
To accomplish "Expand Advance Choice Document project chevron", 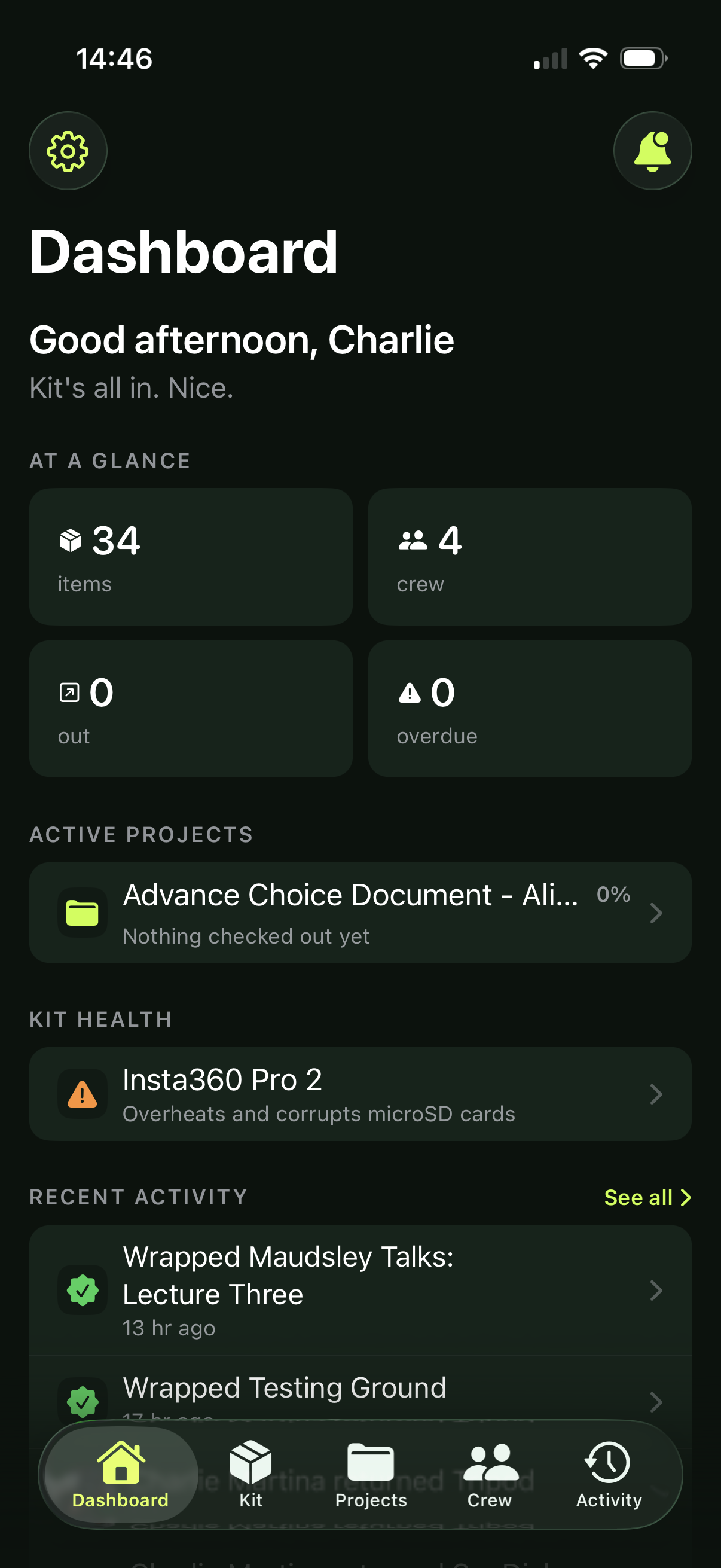I will 656,913.
